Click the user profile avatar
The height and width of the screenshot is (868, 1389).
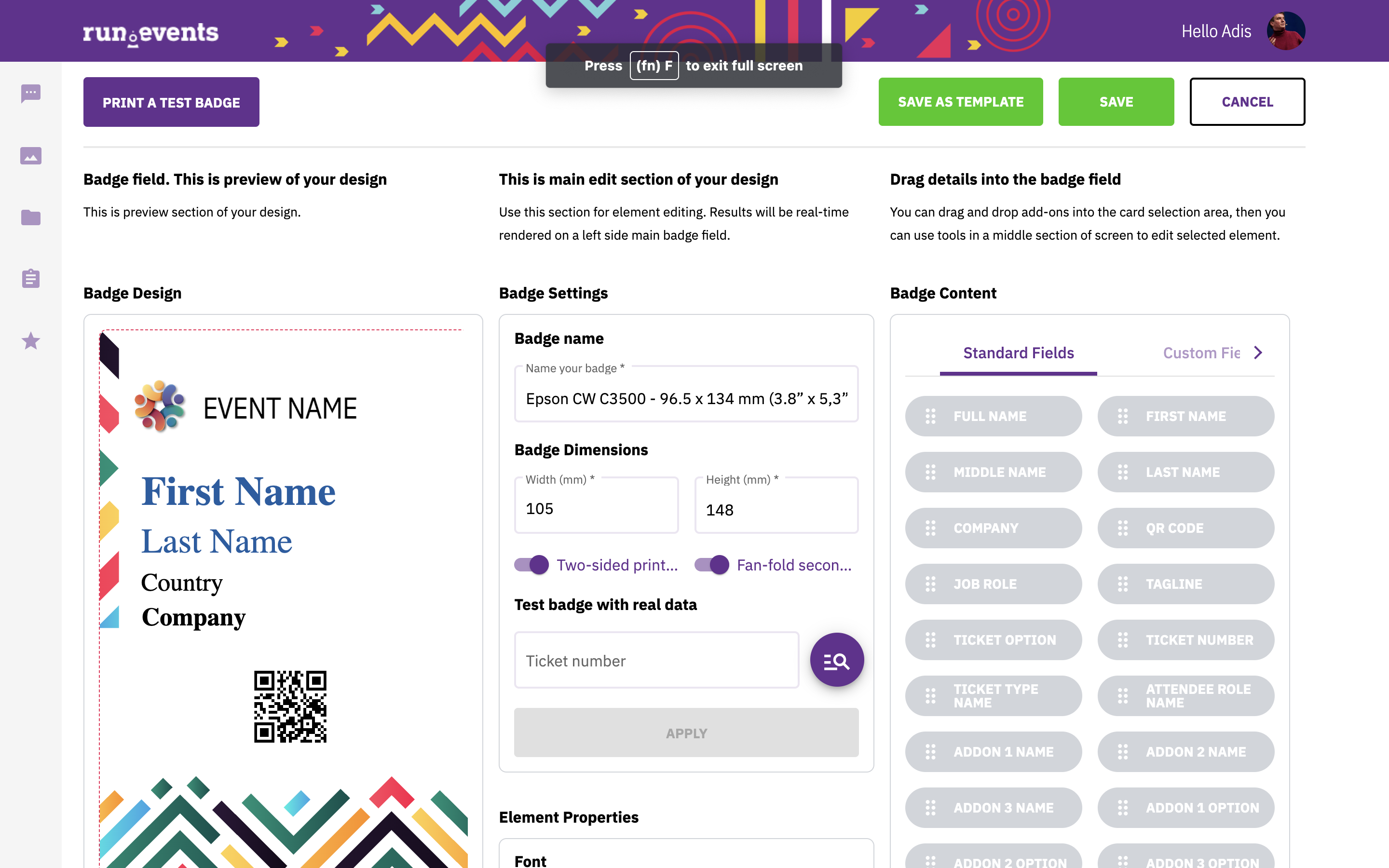pyautogui.click(x=1286, y=31)
